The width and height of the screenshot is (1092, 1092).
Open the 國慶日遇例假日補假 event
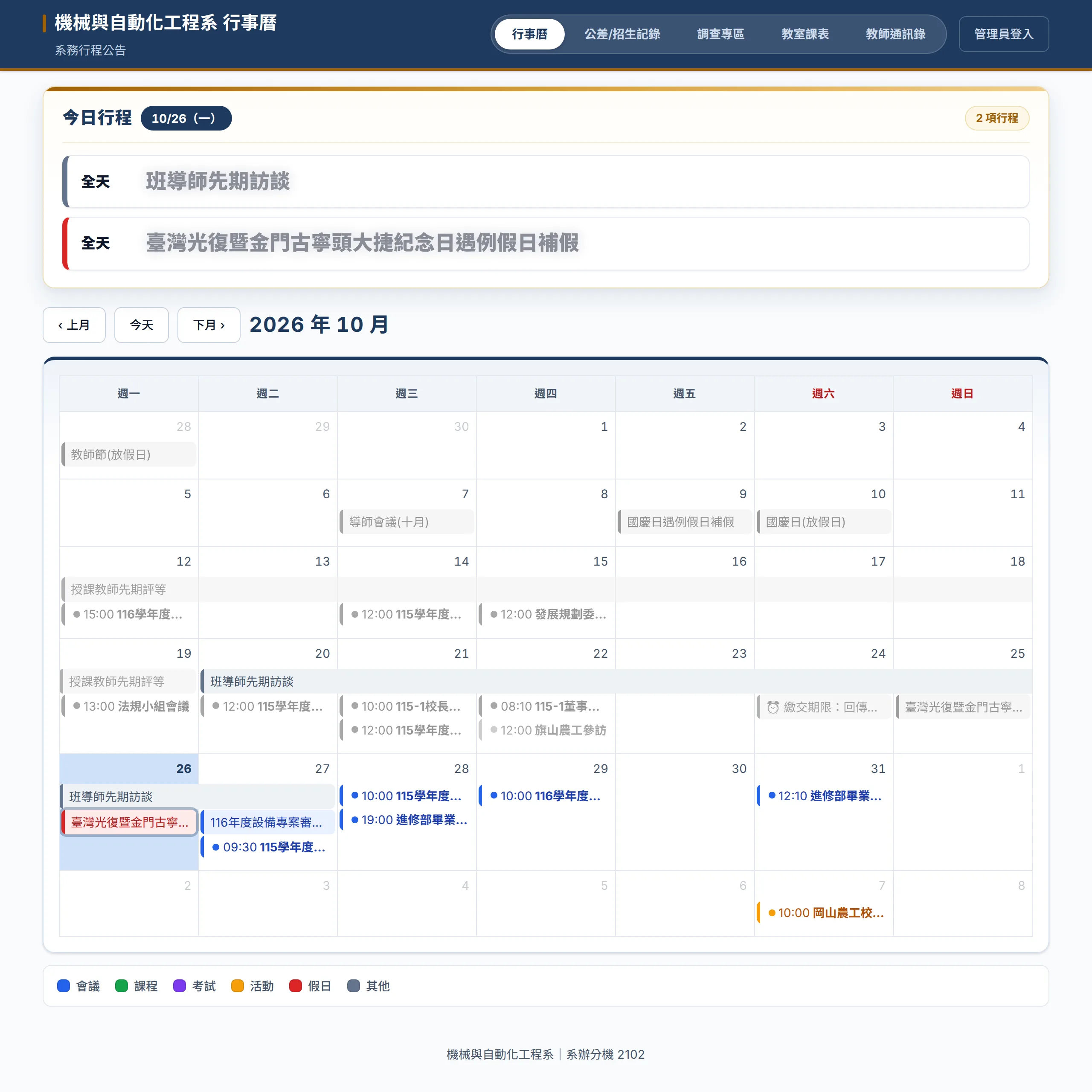pos(685,522)
